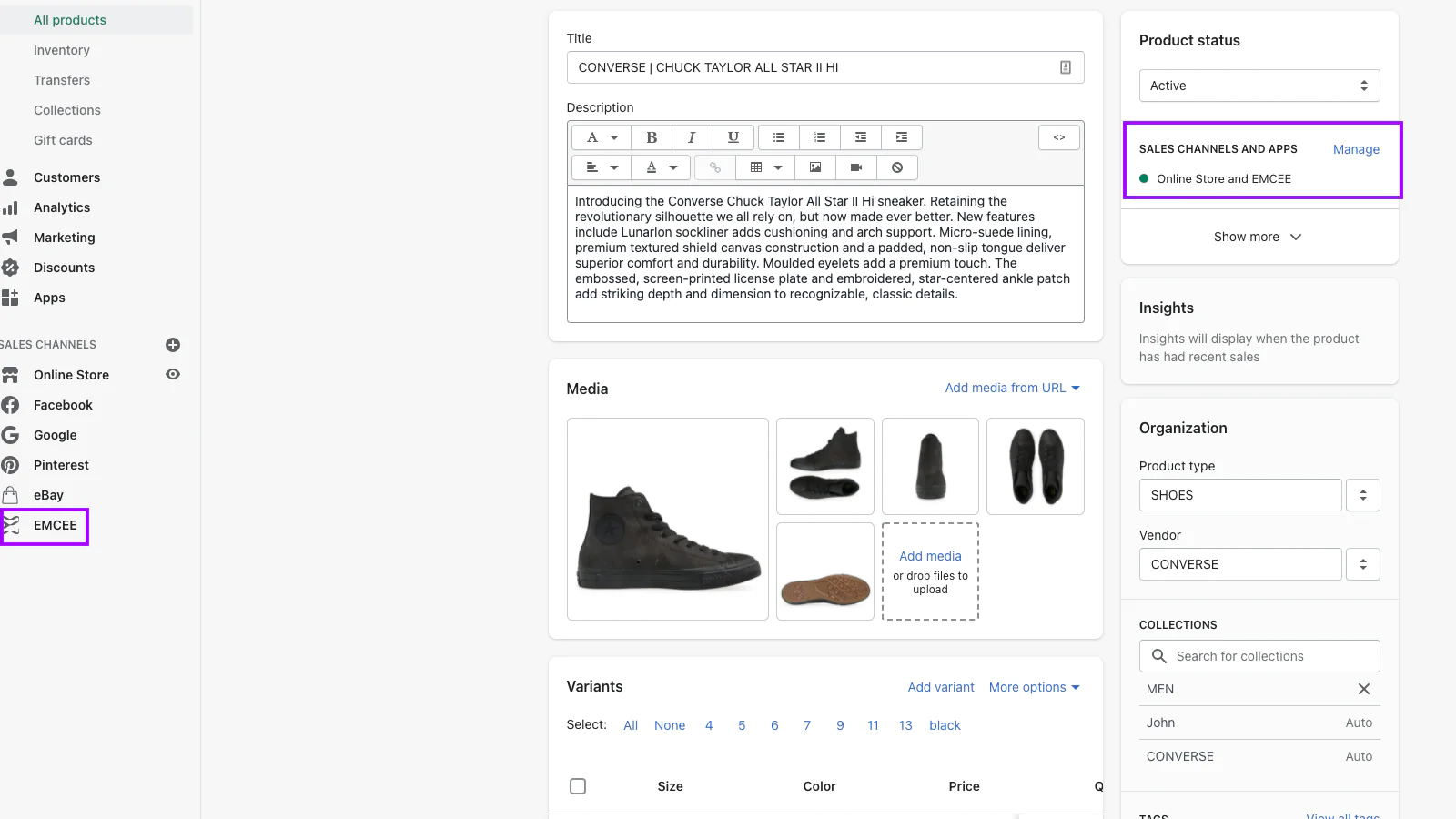Open the EMCEE sales channel
The width and height of the screenshot is (1456, 819).
pyautogui.click(x=55, y=525)
